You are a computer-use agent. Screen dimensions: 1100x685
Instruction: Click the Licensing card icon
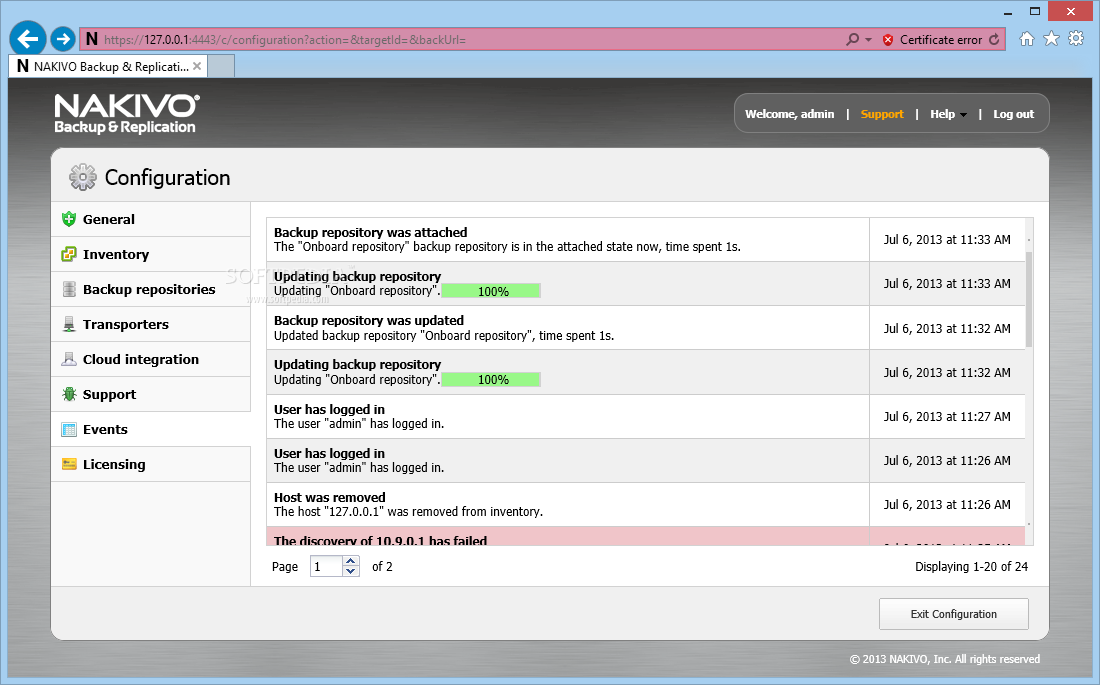click(x=69, y=465)
